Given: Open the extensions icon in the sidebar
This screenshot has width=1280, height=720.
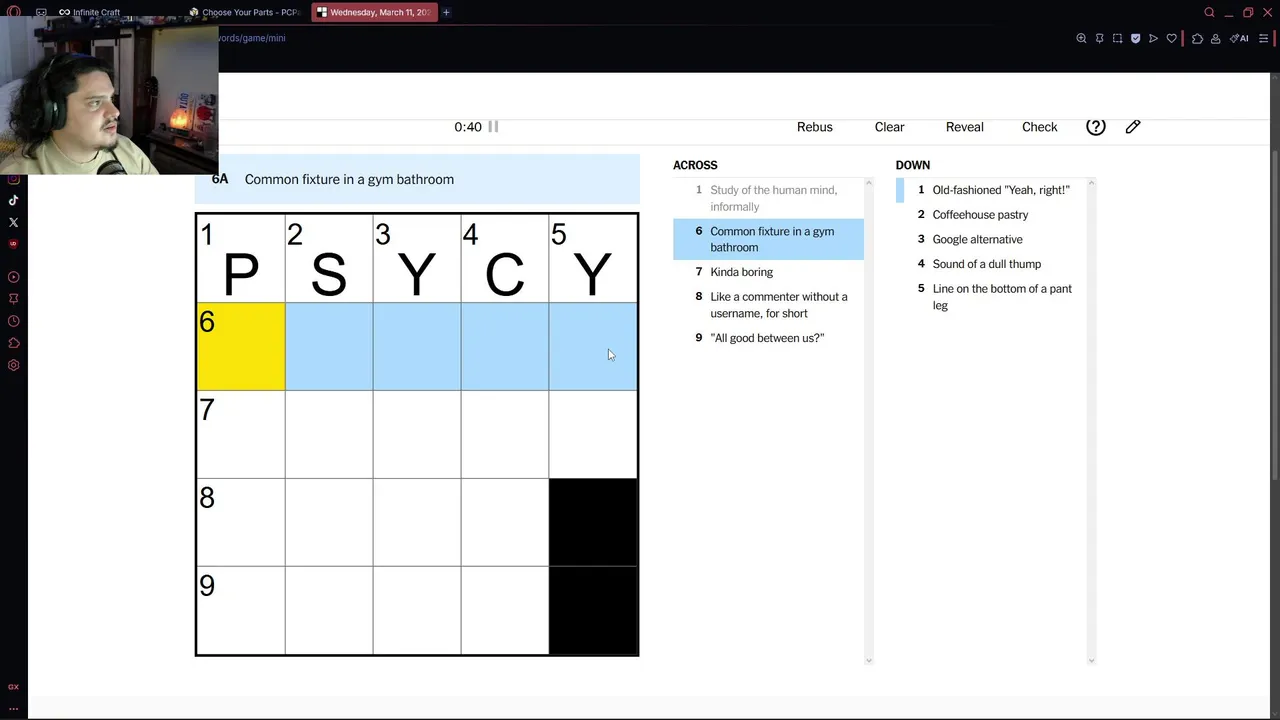Looking at the screenshot, I should point(13,343).
